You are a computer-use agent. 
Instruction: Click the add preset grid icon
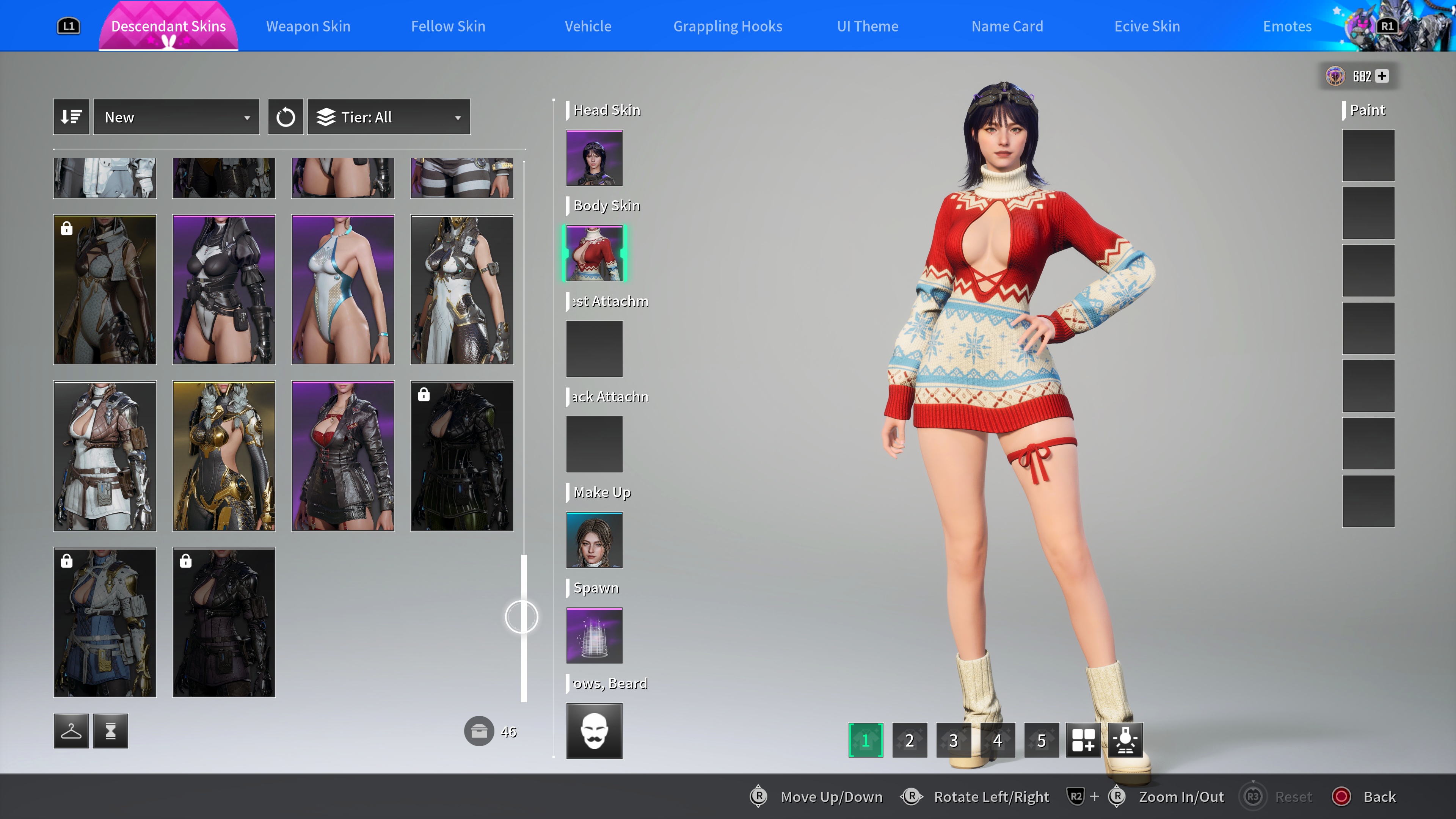[x=1083, y=740]
